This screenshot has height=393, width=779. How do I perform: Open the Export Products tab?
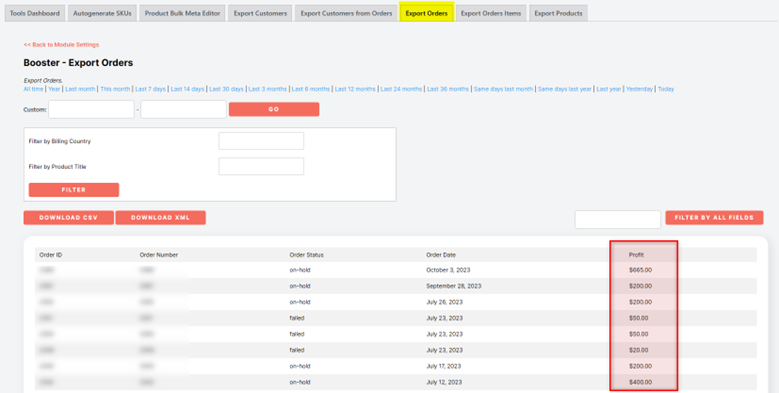[558, 13]
